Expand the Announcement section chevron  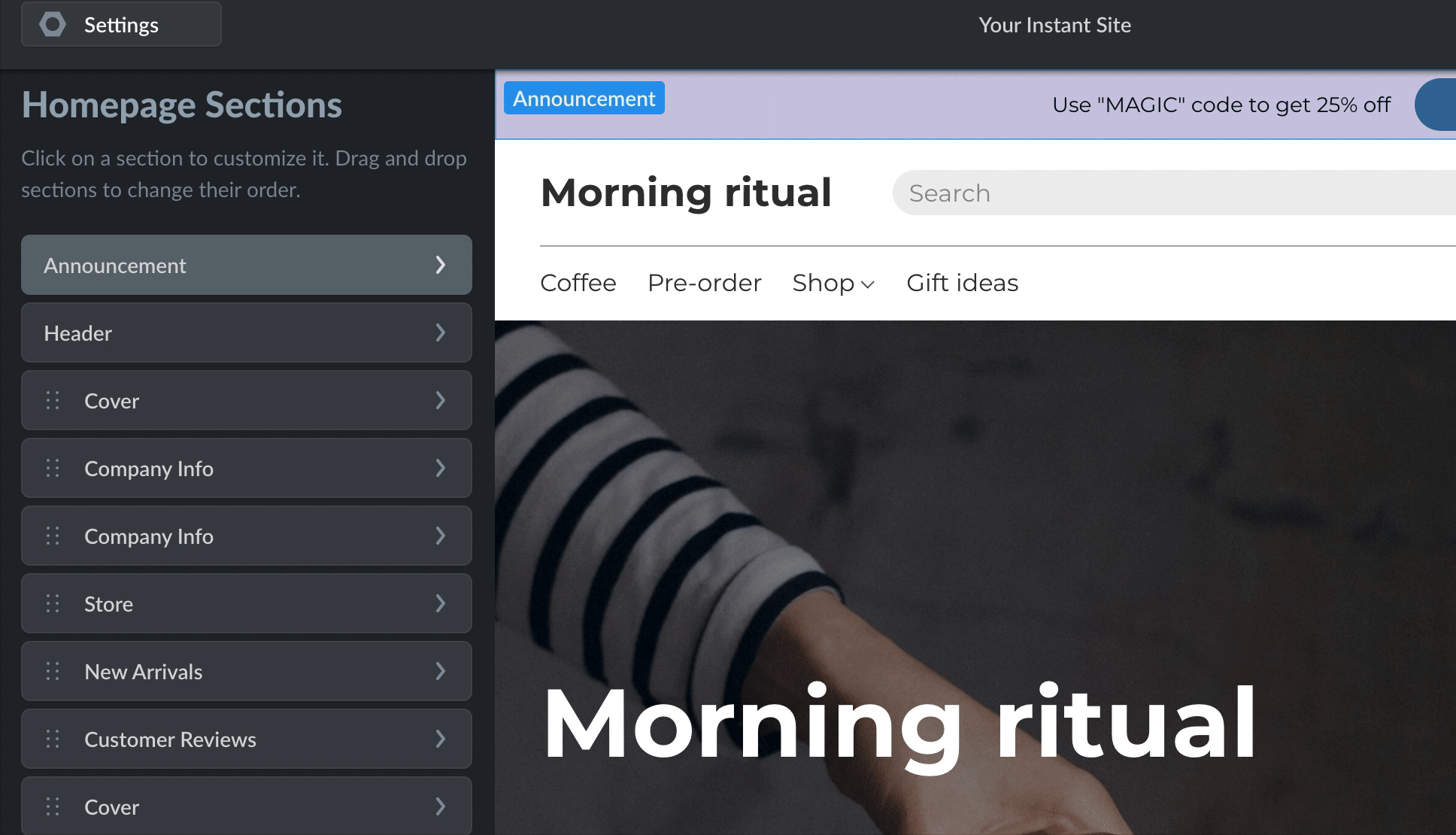point(441,265)
